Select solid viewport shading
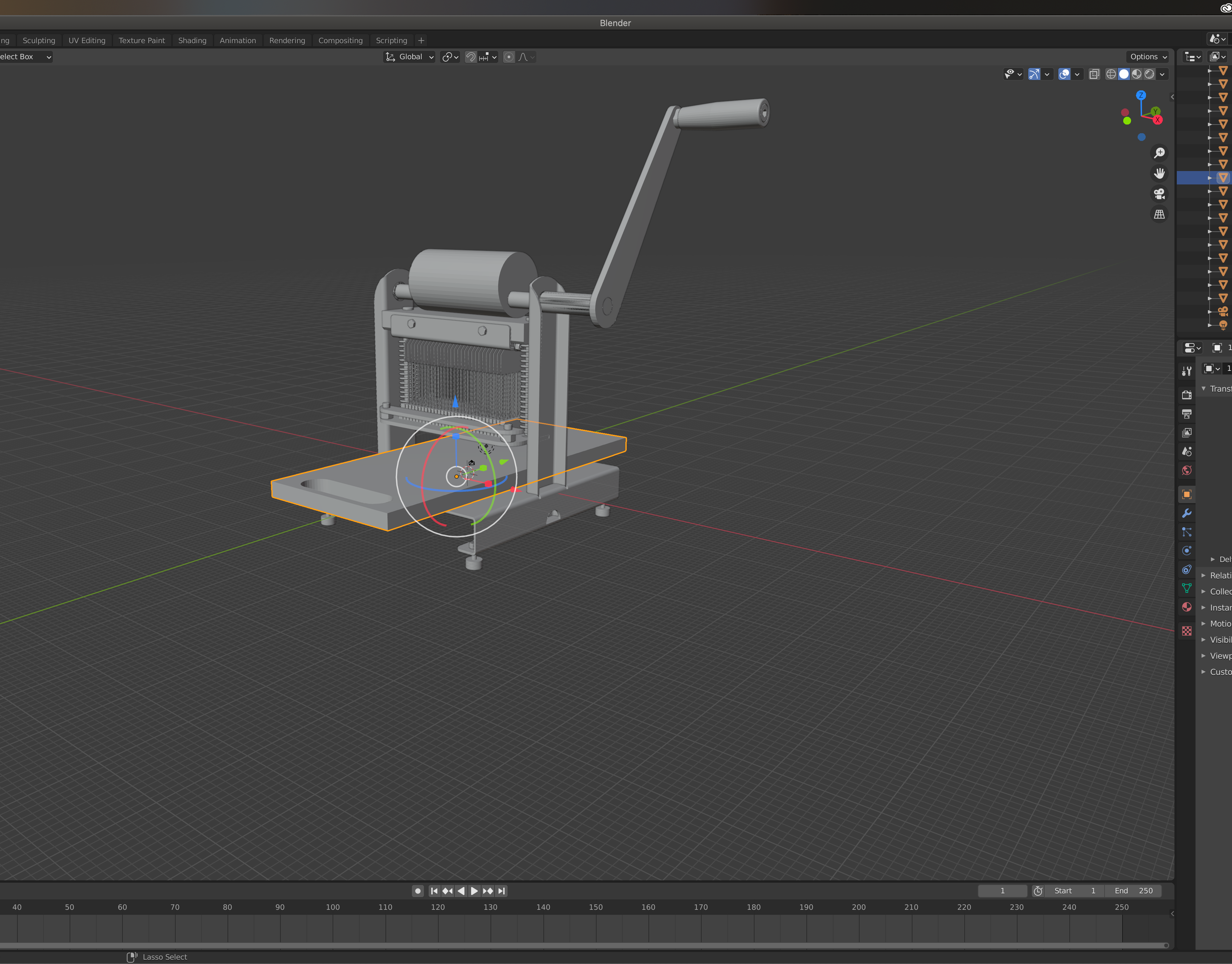The image size is (1232, 964). (x=1124, y=74)
